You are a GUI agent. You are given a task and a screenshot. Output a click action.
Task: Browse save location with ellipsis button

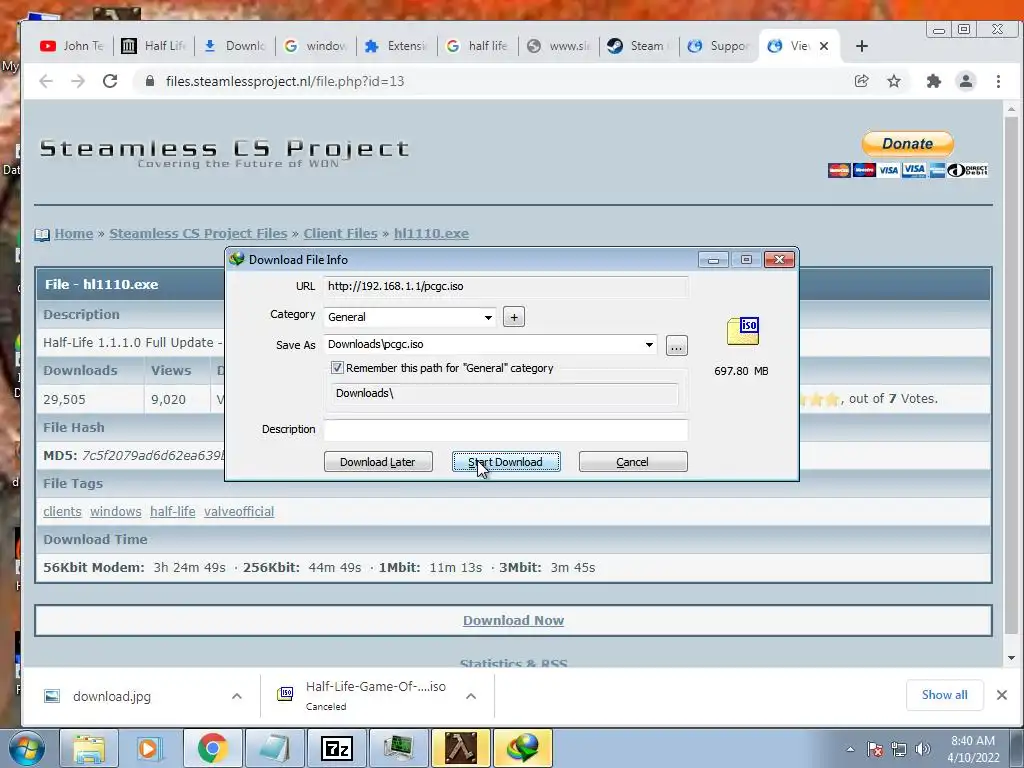coord(677,345)
